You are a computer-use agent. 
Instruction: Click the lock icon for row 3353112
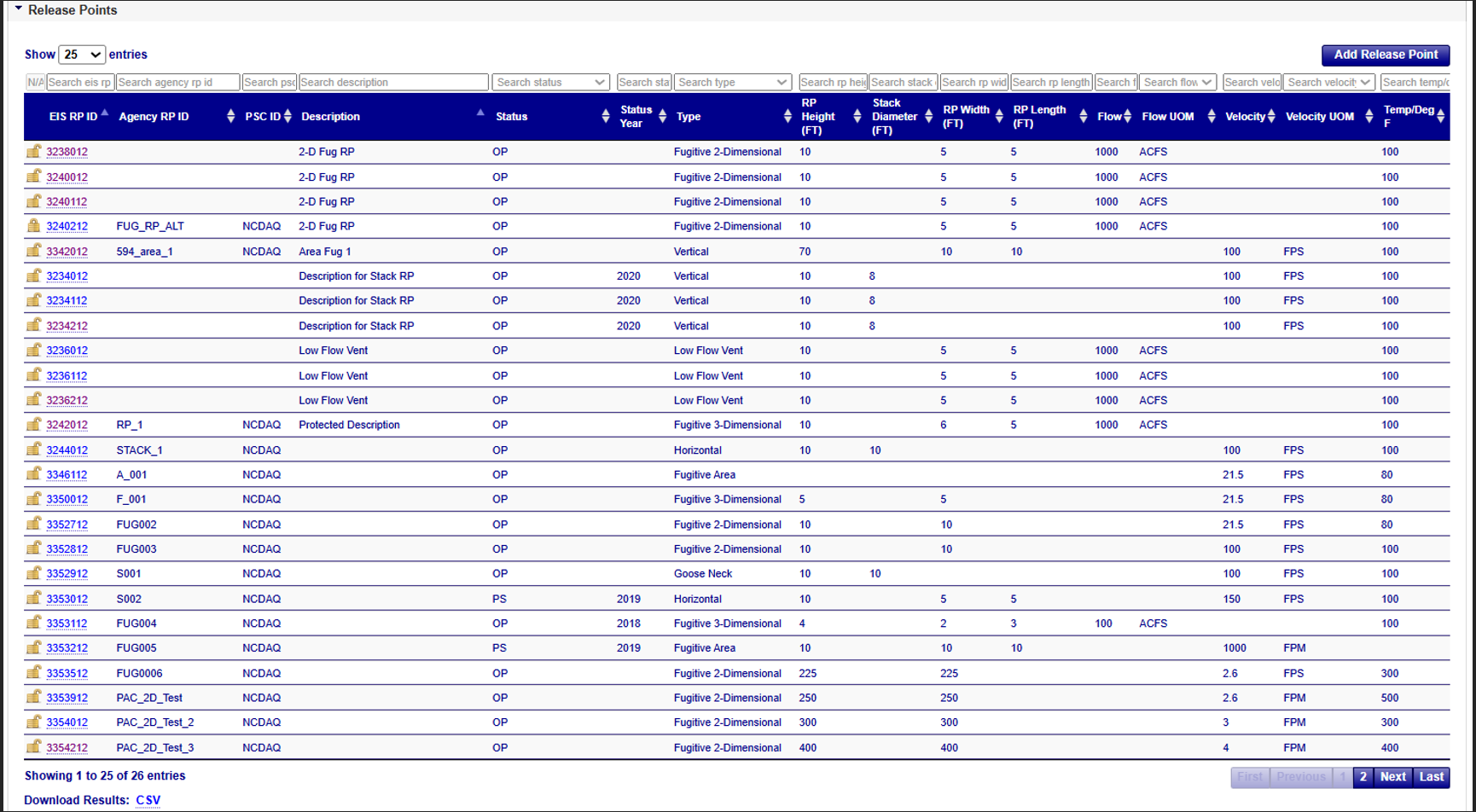(x=33, y=622)
